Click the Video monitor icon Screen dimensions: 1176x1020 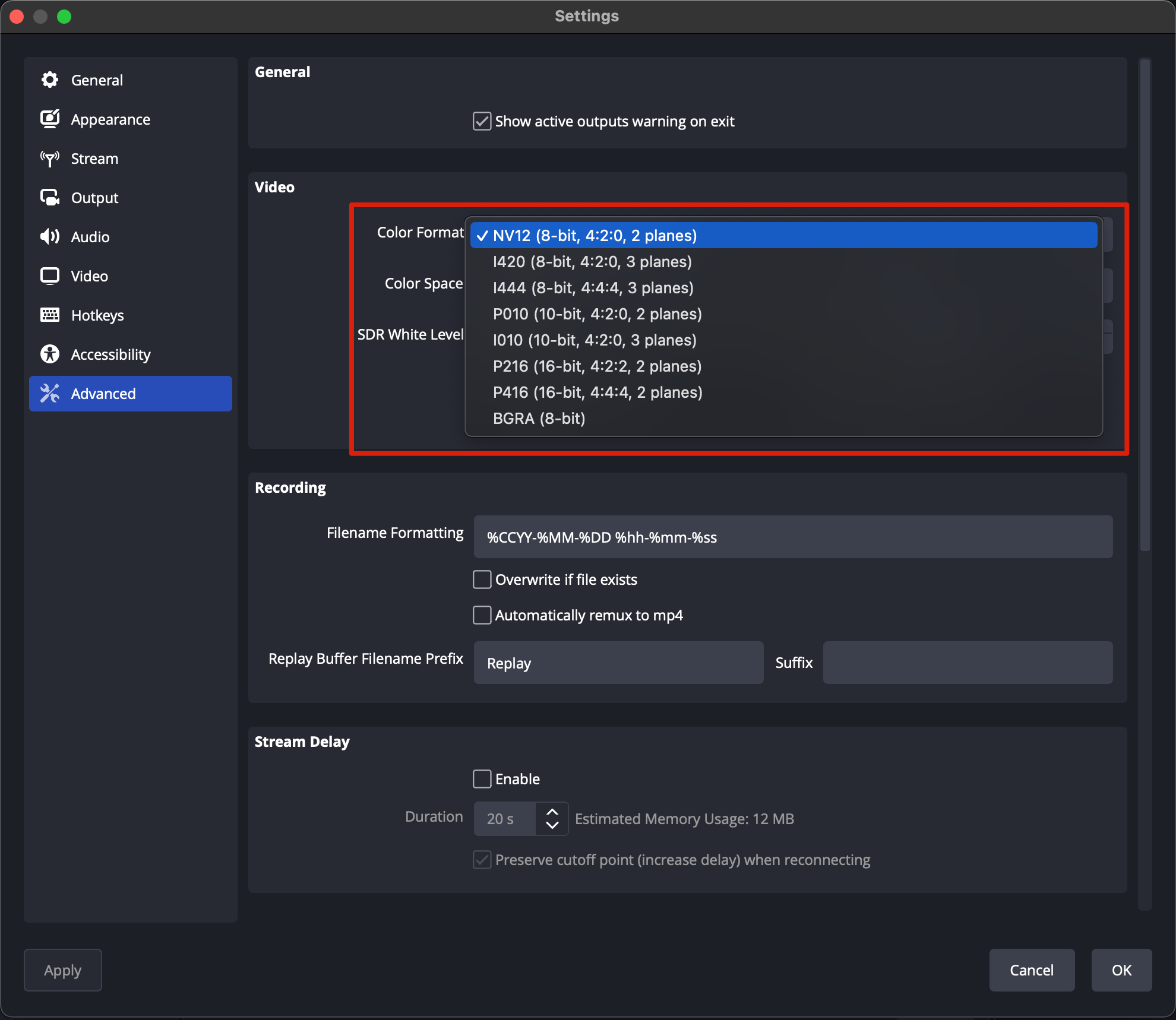coord(50,276)
